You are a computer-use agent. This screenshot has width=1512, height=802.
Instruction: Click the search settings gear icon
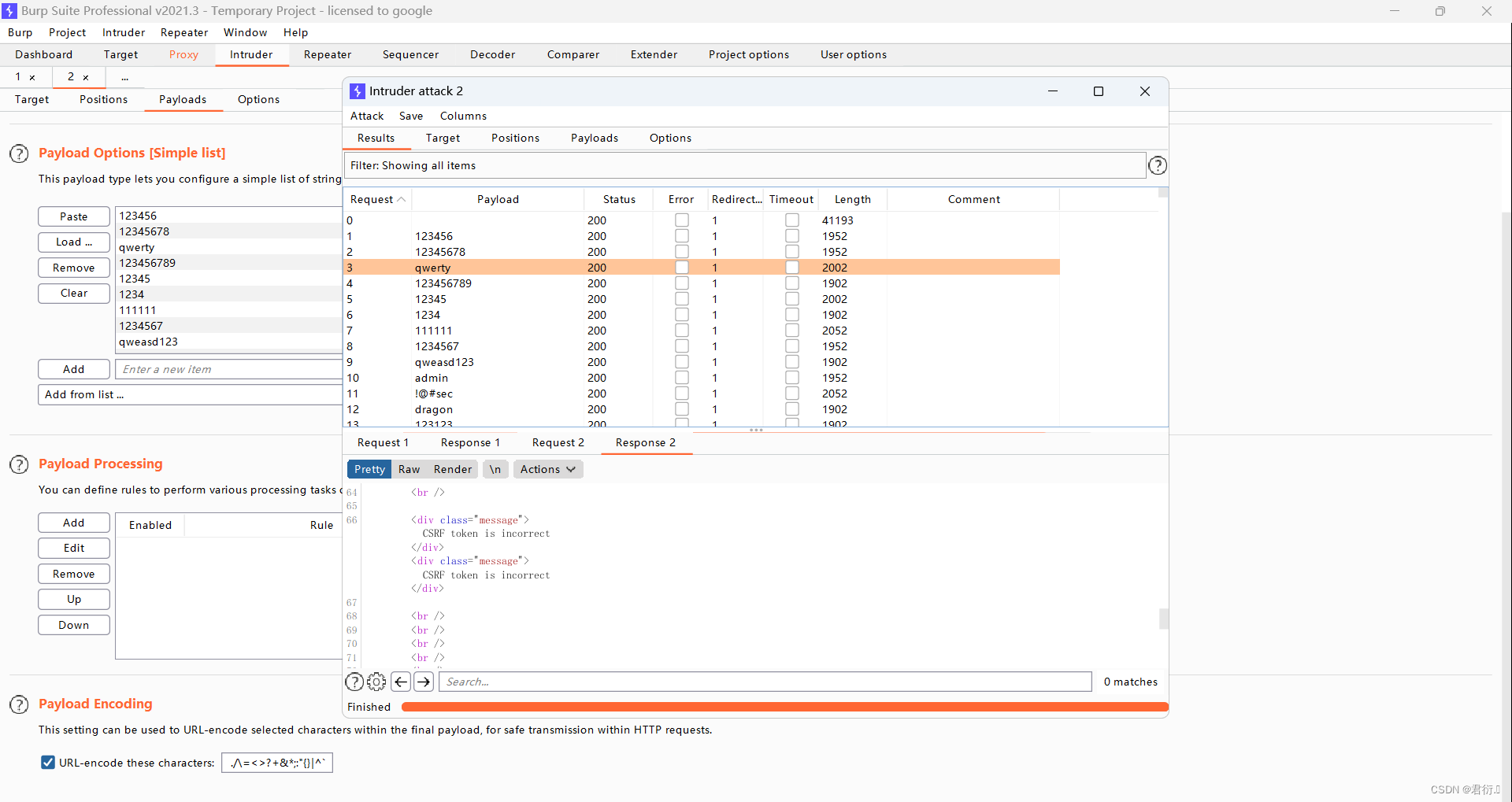click(377, 682)
